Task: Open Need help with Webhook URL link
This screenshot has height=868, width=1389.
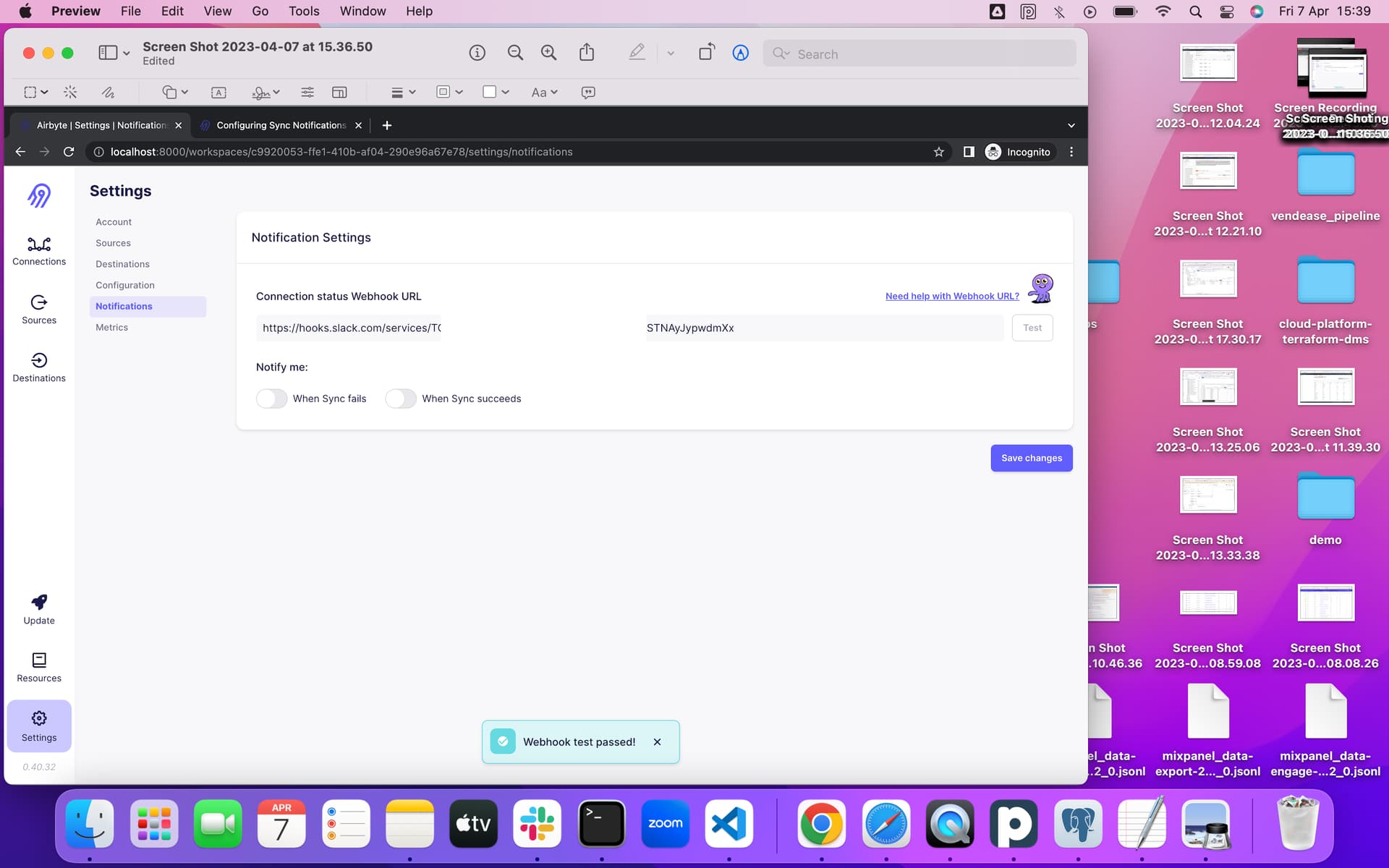Action: coord(952,296)
